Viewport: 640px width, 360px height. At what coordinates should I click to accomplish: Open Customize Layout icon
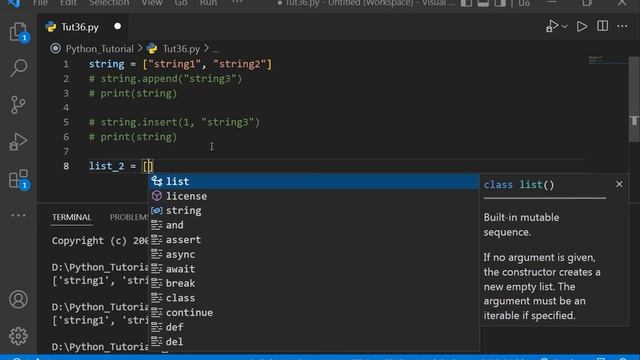click(x=524, y=3)
